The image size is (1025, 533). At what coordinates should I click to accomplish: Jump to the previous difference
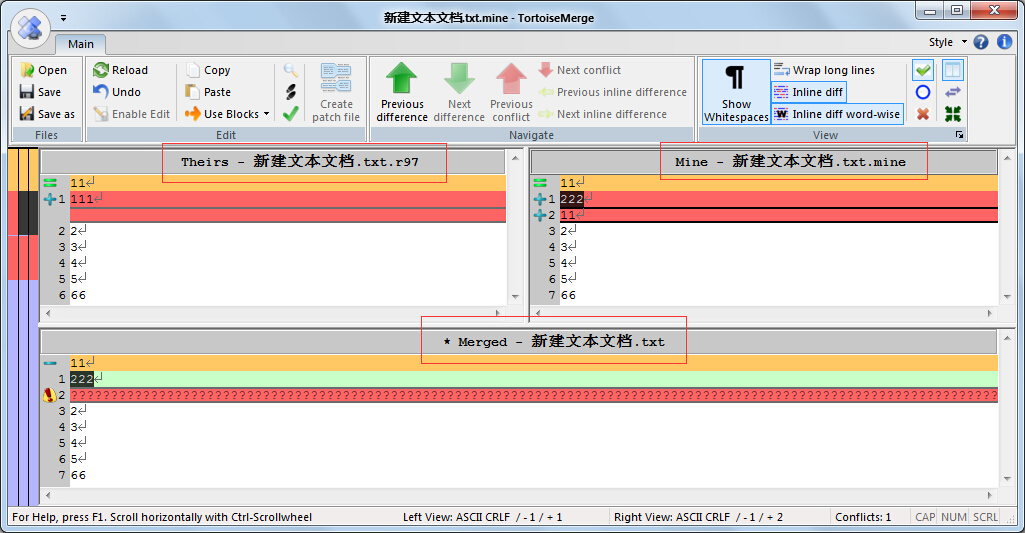click(x=402, y=92)
